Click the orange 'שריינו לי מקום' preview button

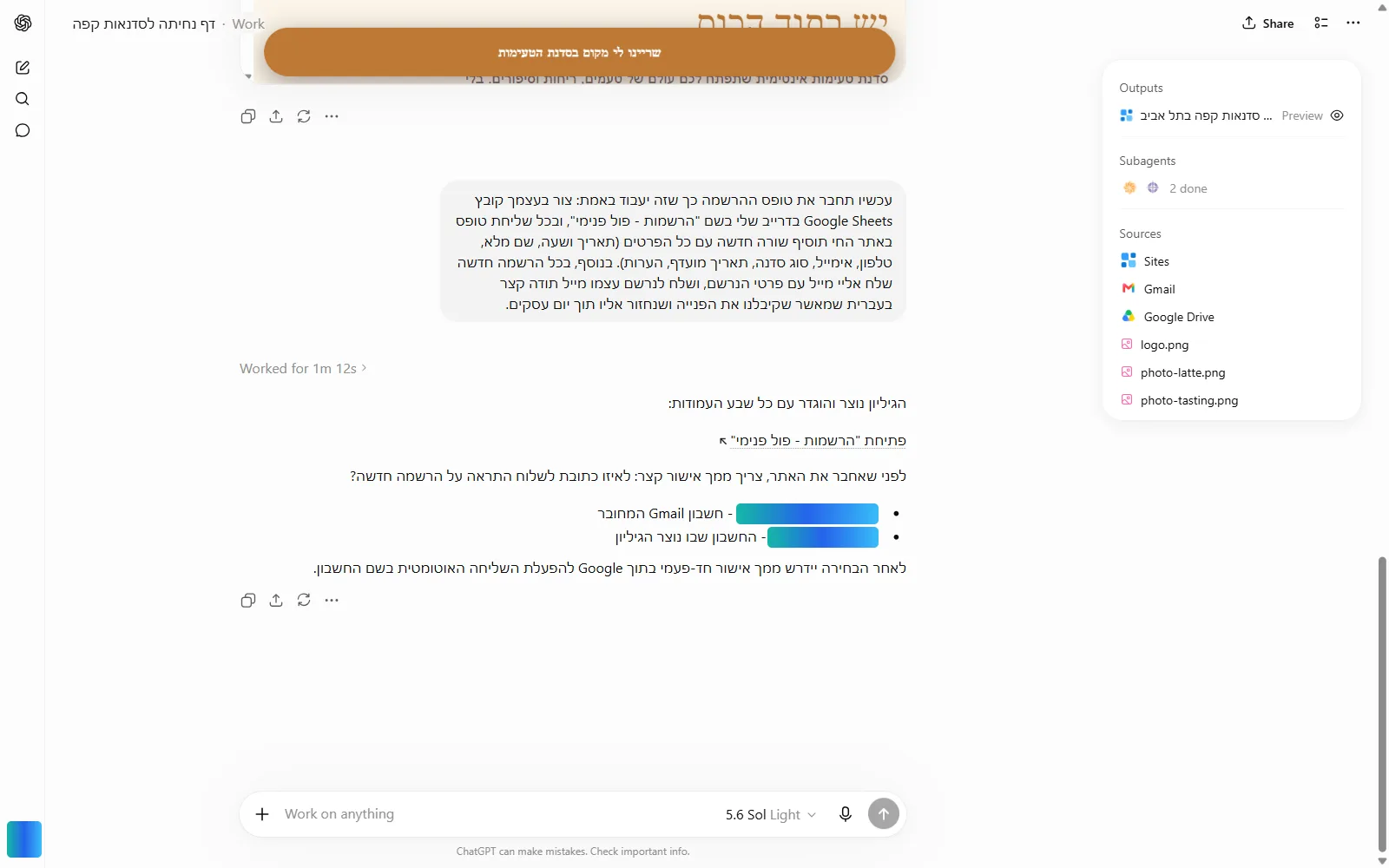(579, 52)
